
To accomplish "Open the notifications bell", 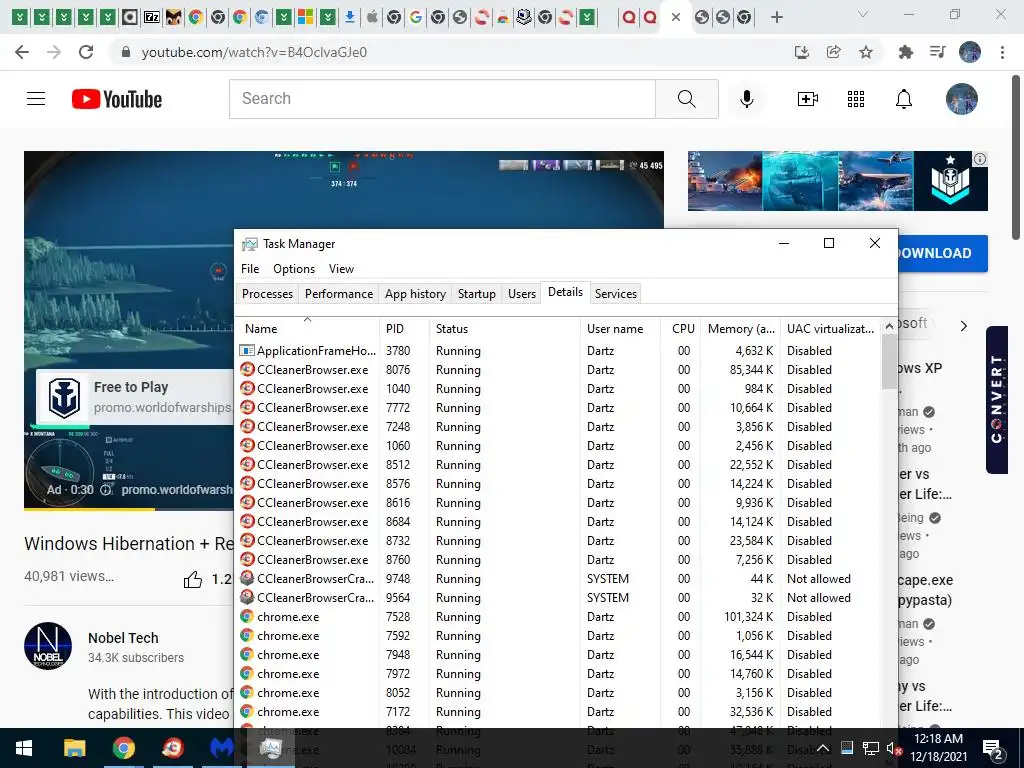I will click(904, 99).
